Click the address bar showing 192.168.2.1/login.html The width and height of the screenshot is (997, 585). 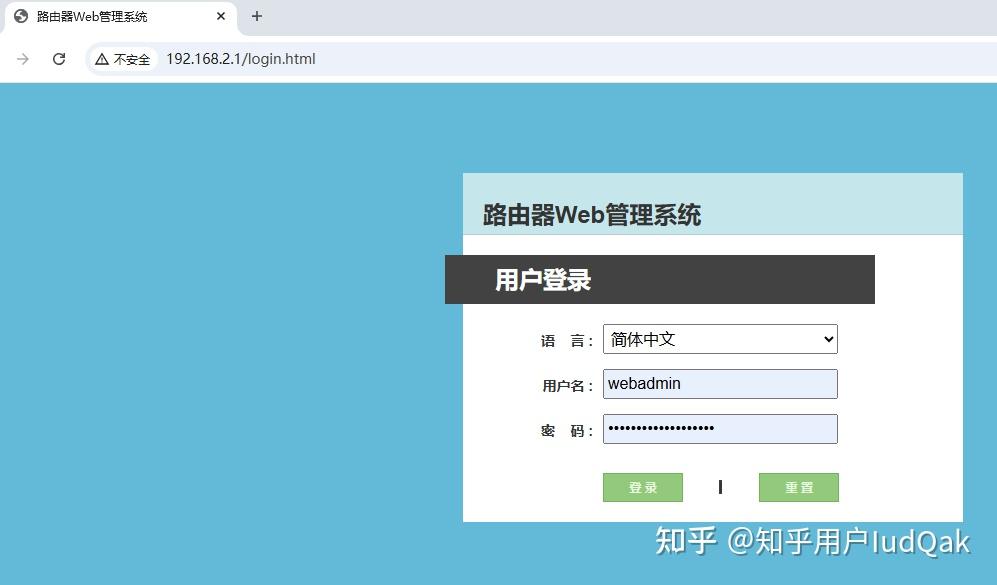(x=240, y=59)
